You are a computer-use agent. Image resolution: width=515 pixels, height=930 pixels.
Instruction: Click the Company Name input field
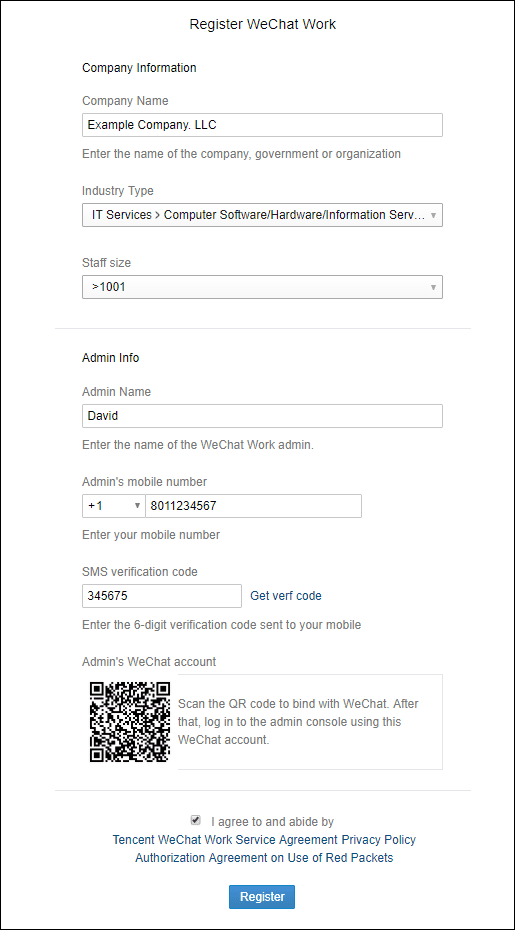(x=262, y=125)
